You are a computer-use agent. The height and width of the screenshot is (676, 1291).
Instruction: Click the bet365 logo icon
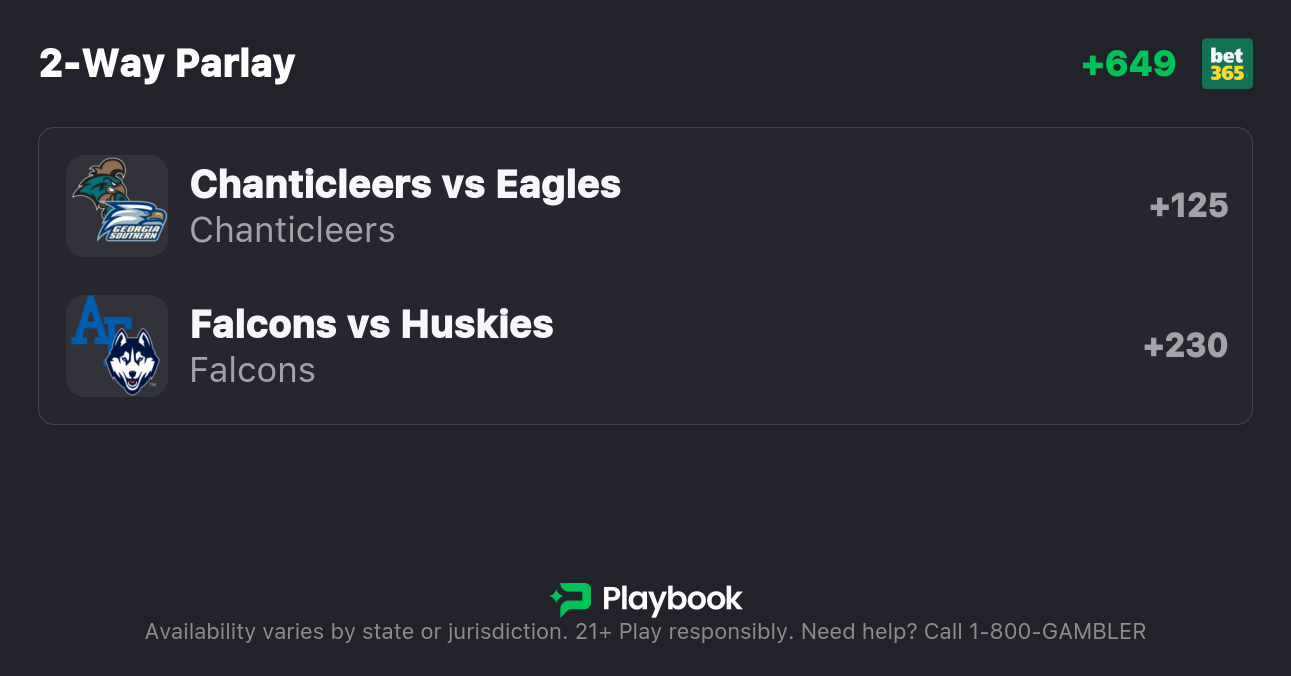click(x=1227, y=63)
